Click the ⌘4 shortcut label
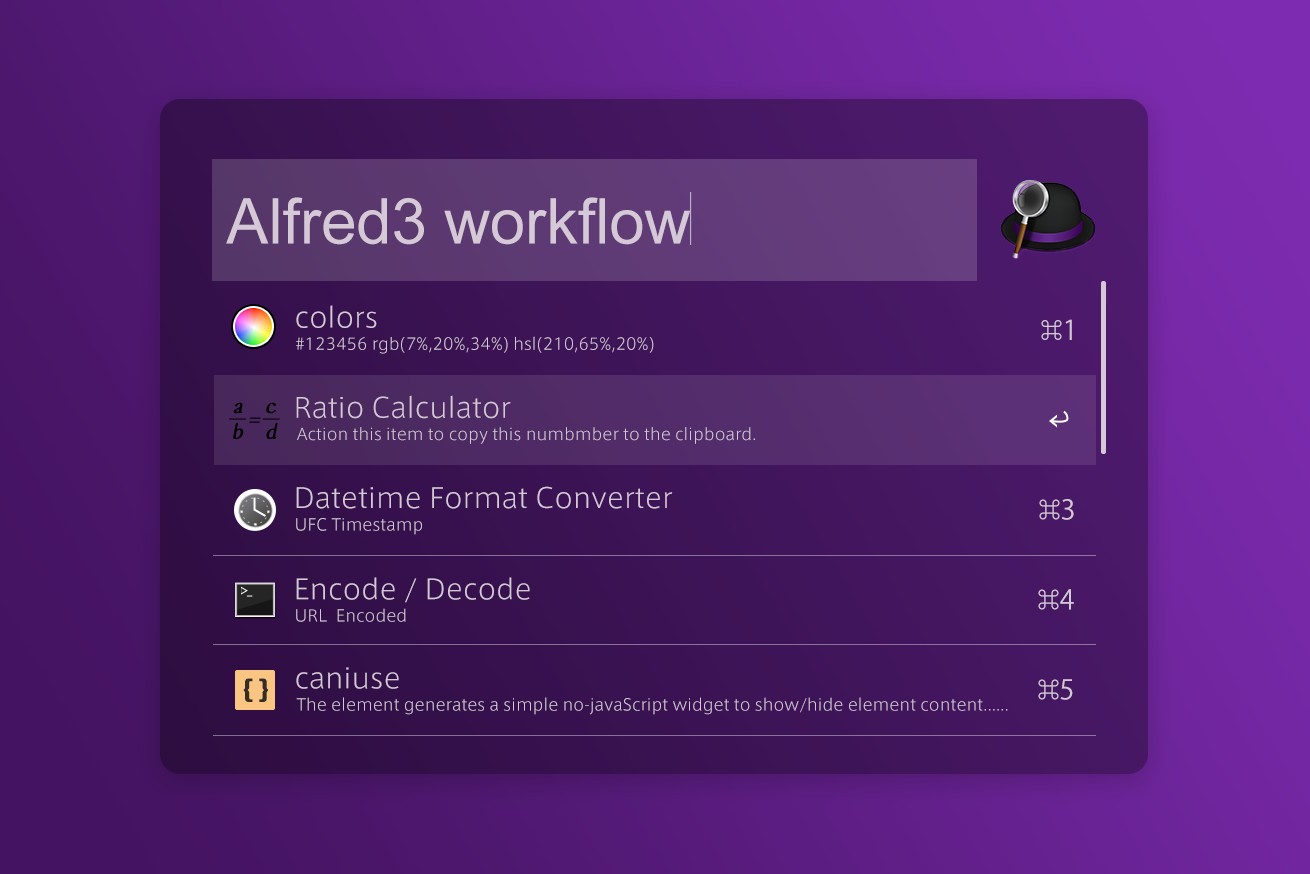This screenshot has width=1310, height=874. (x=1056, y=600)
